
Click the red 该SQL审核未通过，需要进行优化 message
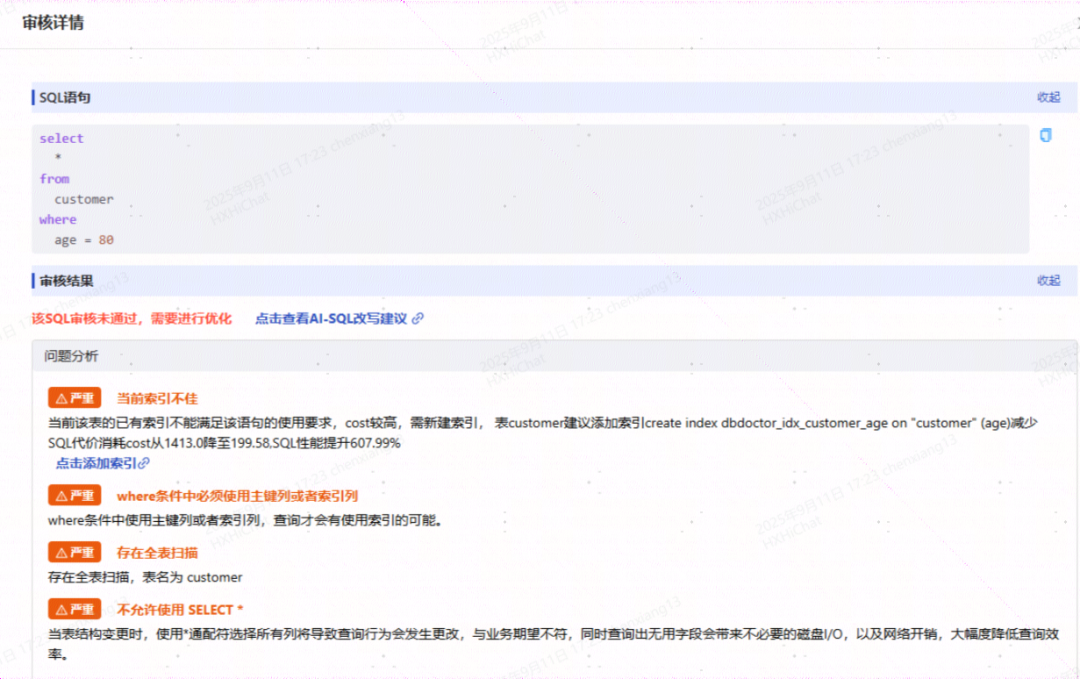132,318
